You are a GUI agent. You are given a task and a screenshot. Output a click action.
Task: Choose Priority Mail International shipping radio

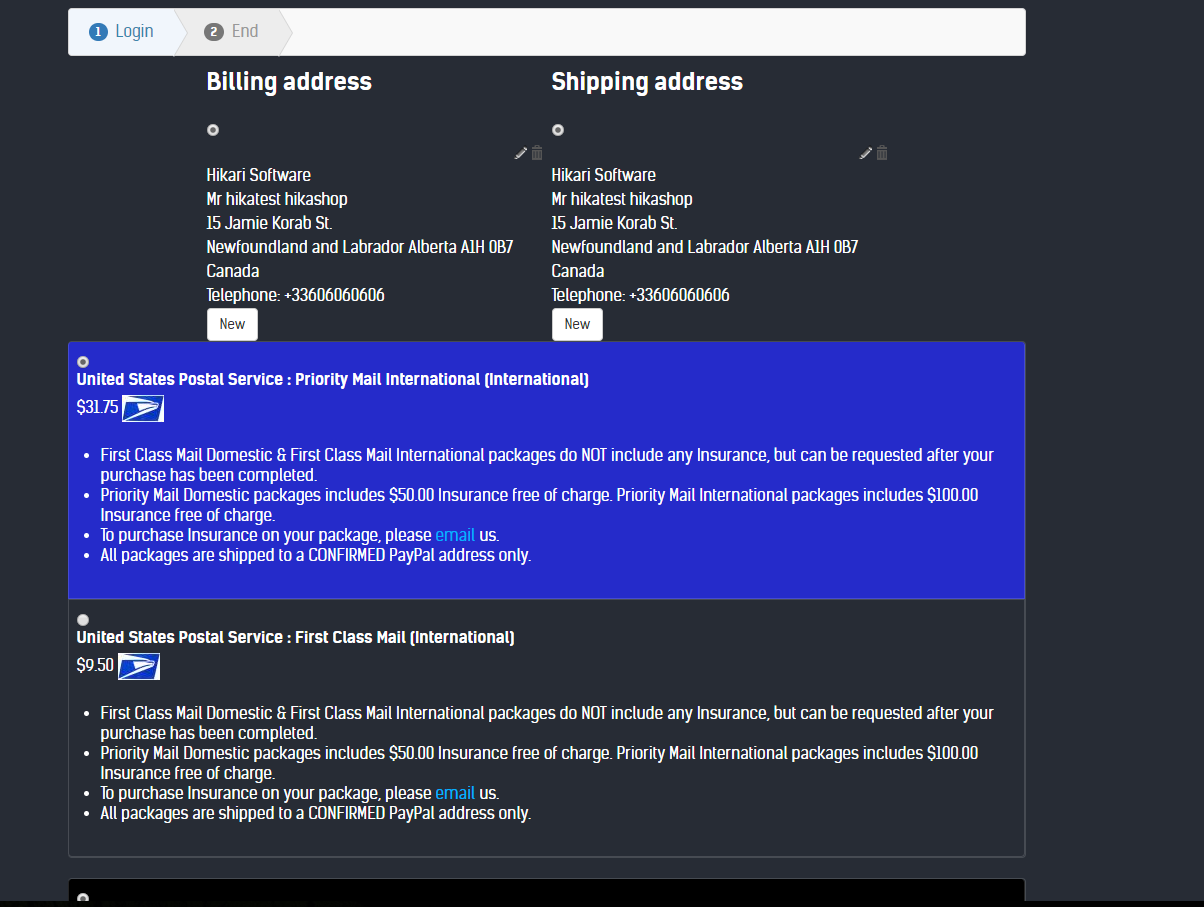click(83, 362)
